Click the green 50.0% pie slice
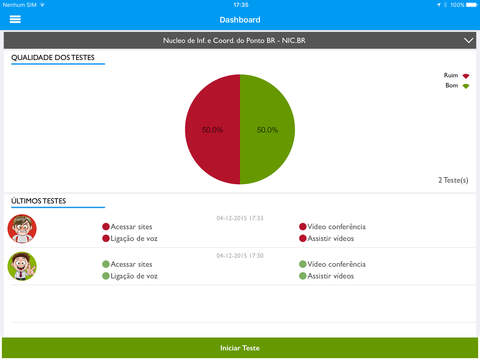This screenshot has height=360, width=480. (x=267, y=129)
